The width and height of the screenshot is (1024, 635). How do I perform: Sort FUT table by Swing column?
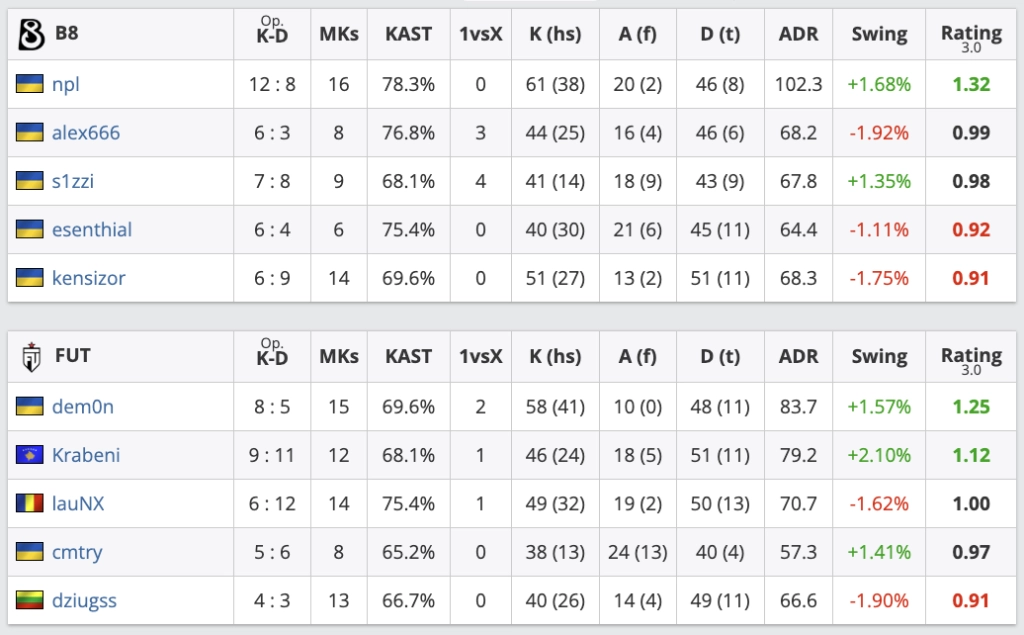click(x=879, y=357)
